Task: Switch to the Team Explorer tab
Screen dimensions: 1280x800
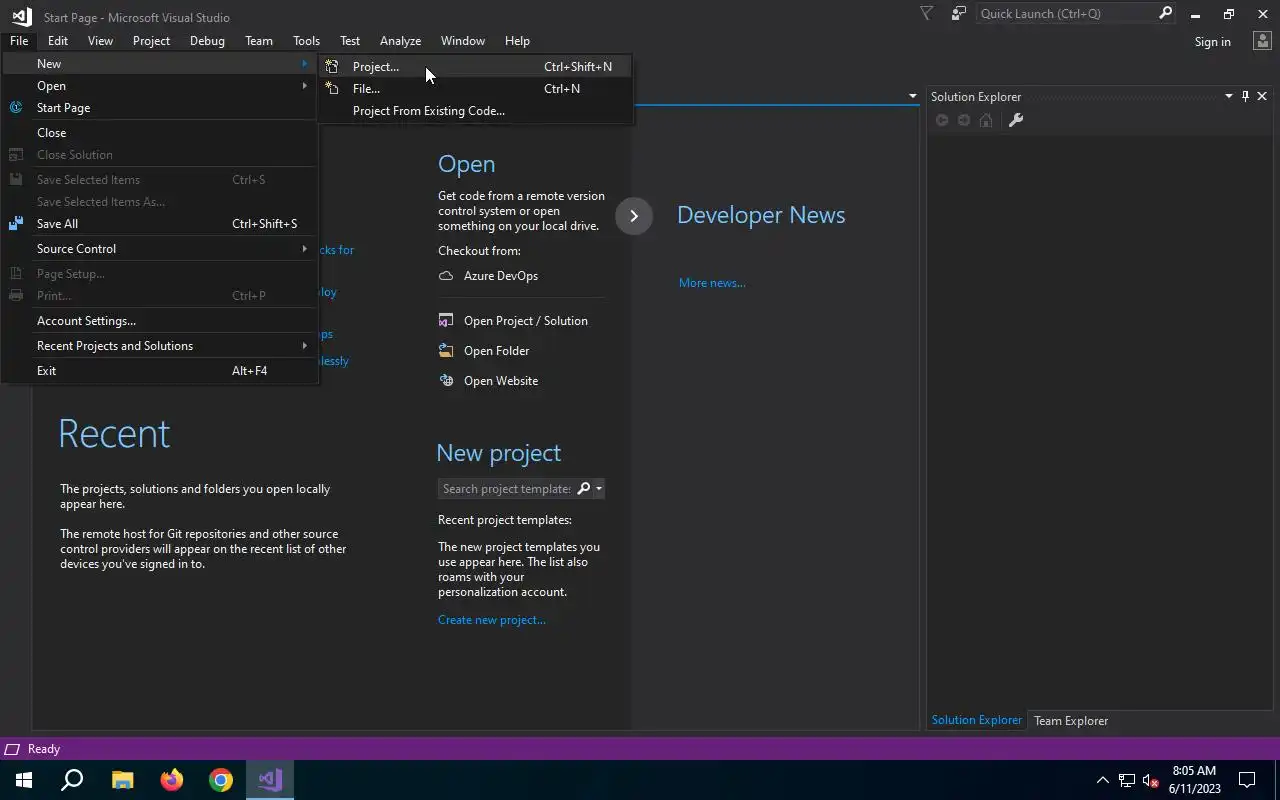Action: click(1071, 721)
